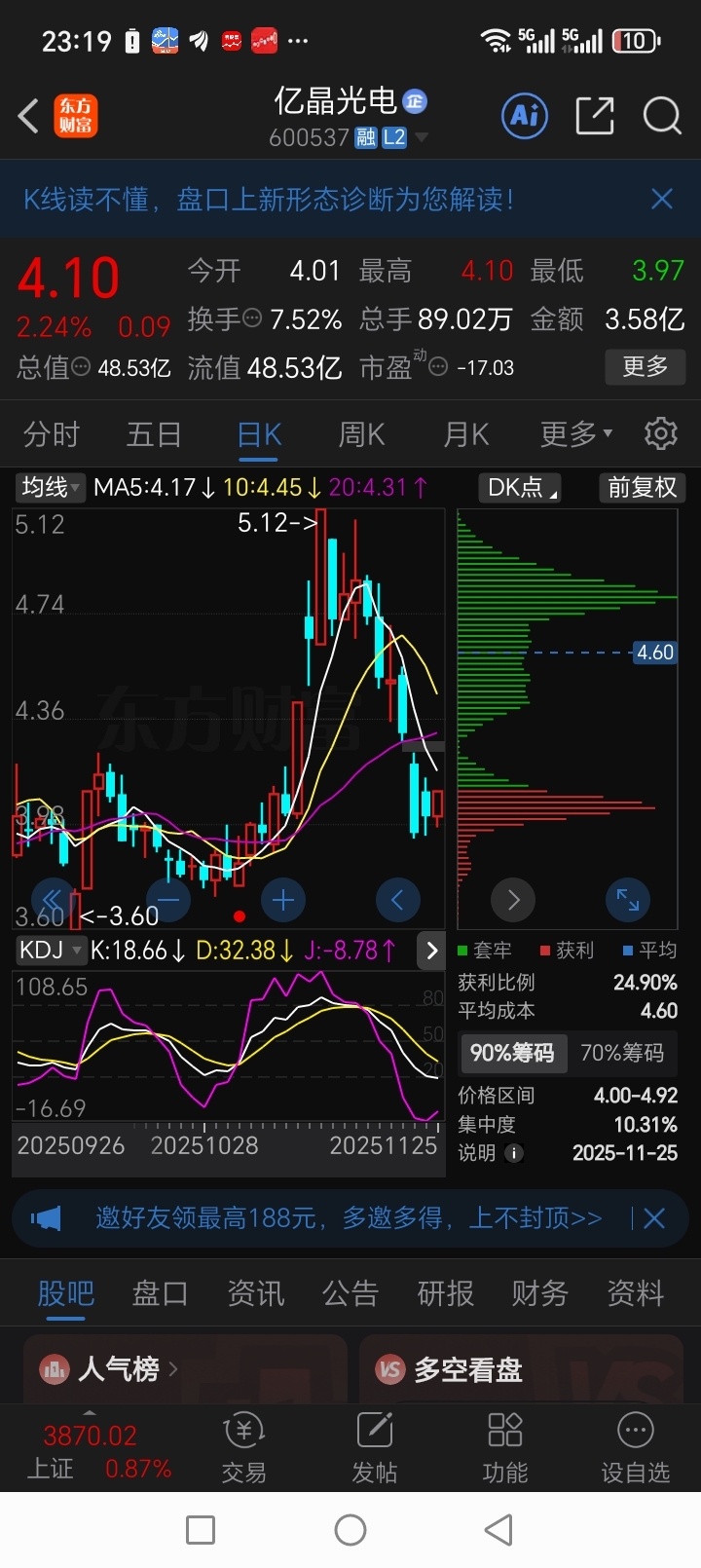
Task: Open the 公告 tab
Action: pos(350,1293)
